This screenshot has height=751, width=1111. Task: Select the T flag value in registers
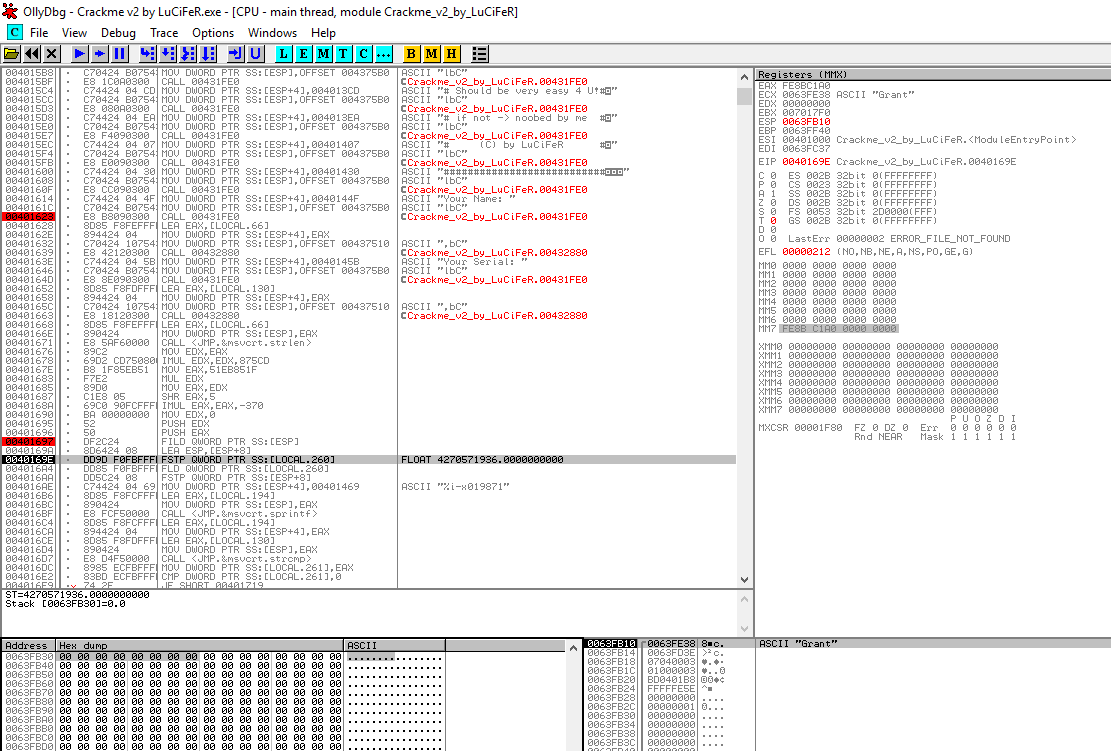(x=773, y=220)
